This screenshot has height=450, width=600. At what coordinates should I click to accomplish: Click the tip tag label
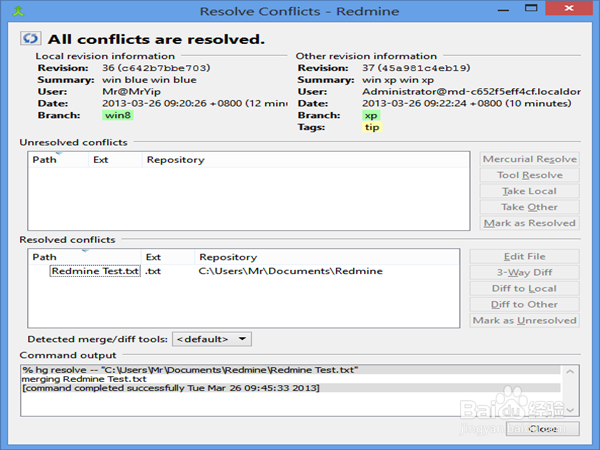(372, 127)
